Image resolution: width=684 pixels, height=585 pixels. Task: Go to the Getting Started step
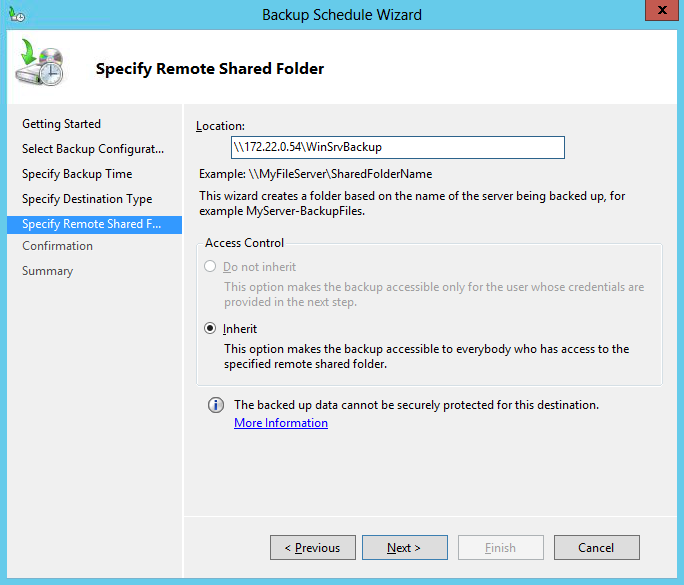pos(62,124)
